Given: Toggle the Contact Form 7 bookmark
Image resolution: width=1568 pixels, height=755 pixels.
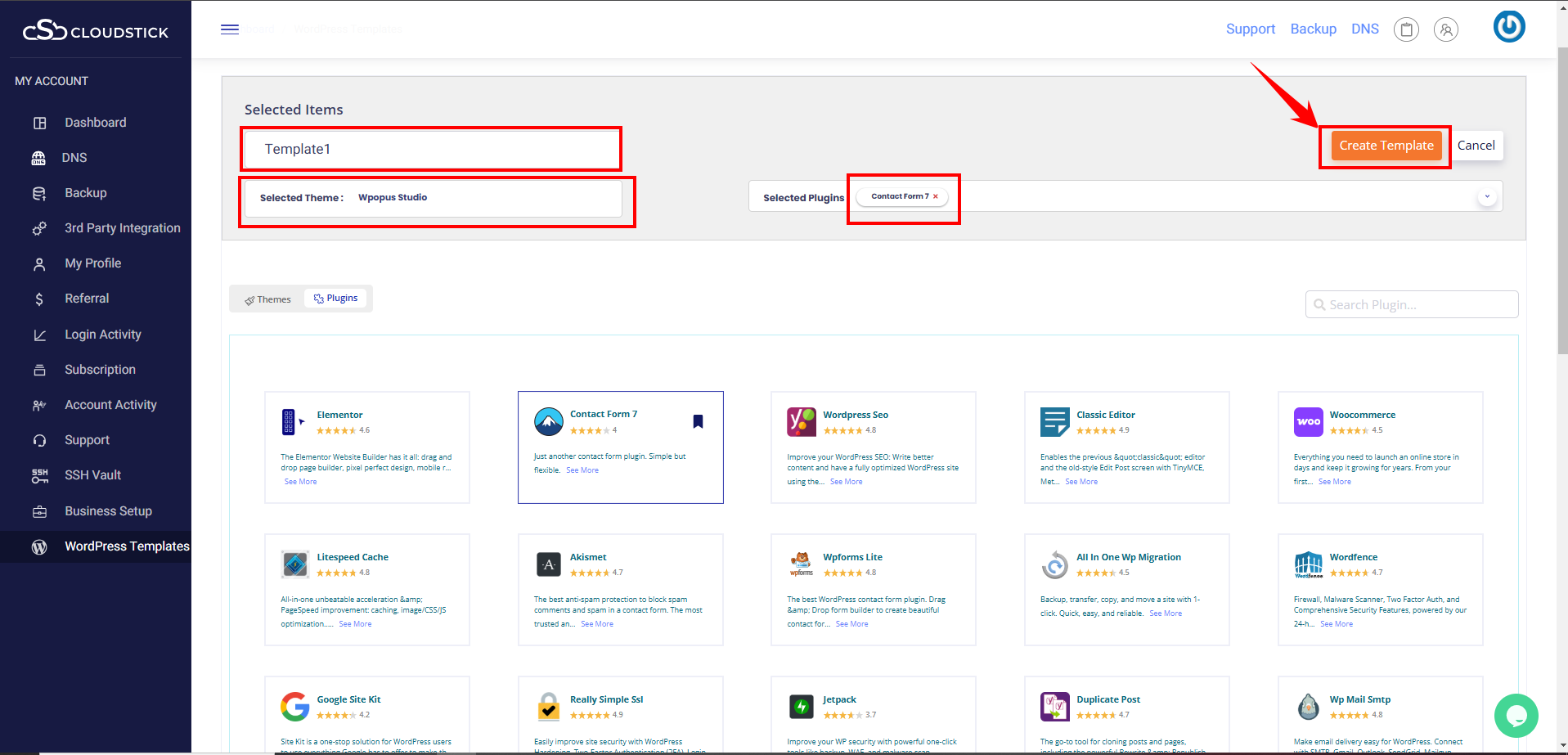Looking at the screenshot, I should [698, 421].
